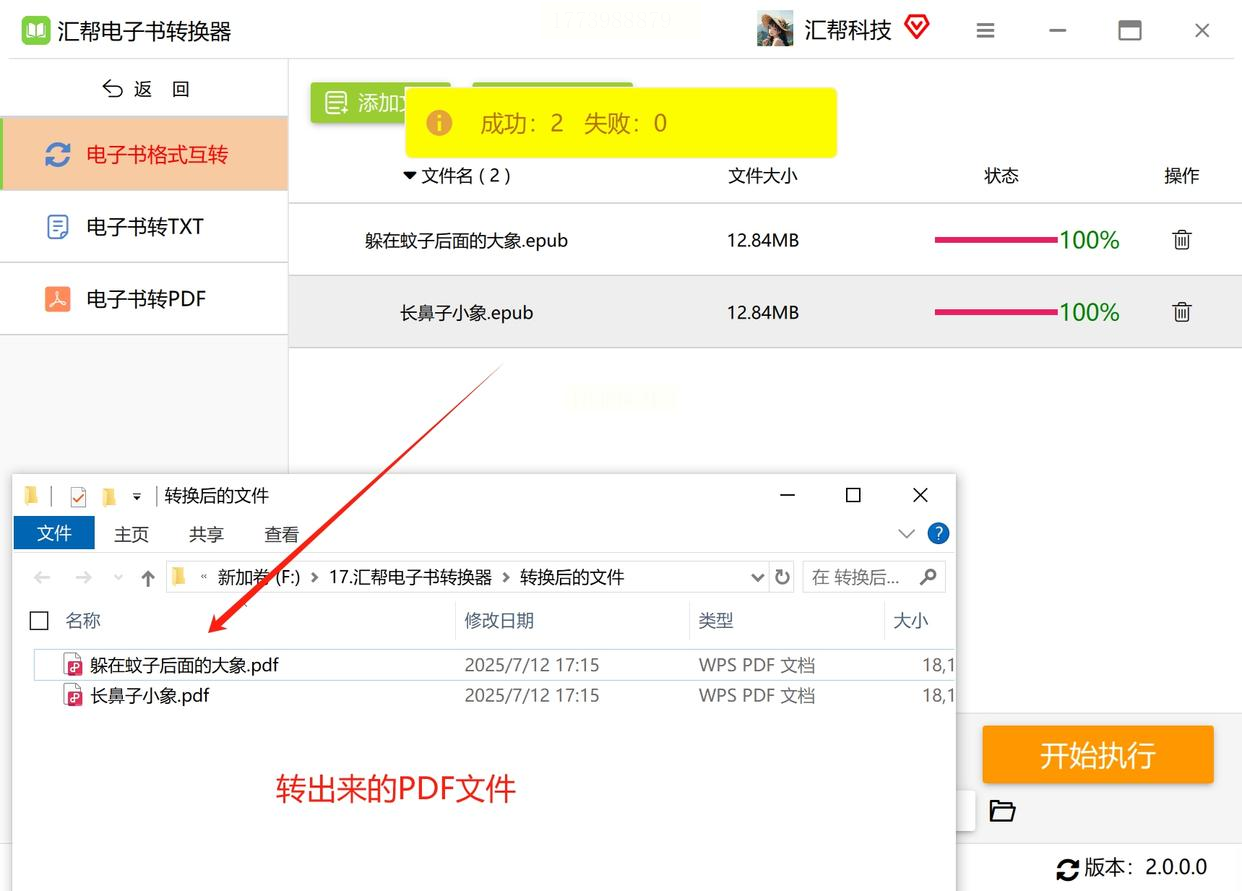Select the 长鼻子小象.epub row
The height and width of the screenshot is (891, 1242).
tap(765, 312)
